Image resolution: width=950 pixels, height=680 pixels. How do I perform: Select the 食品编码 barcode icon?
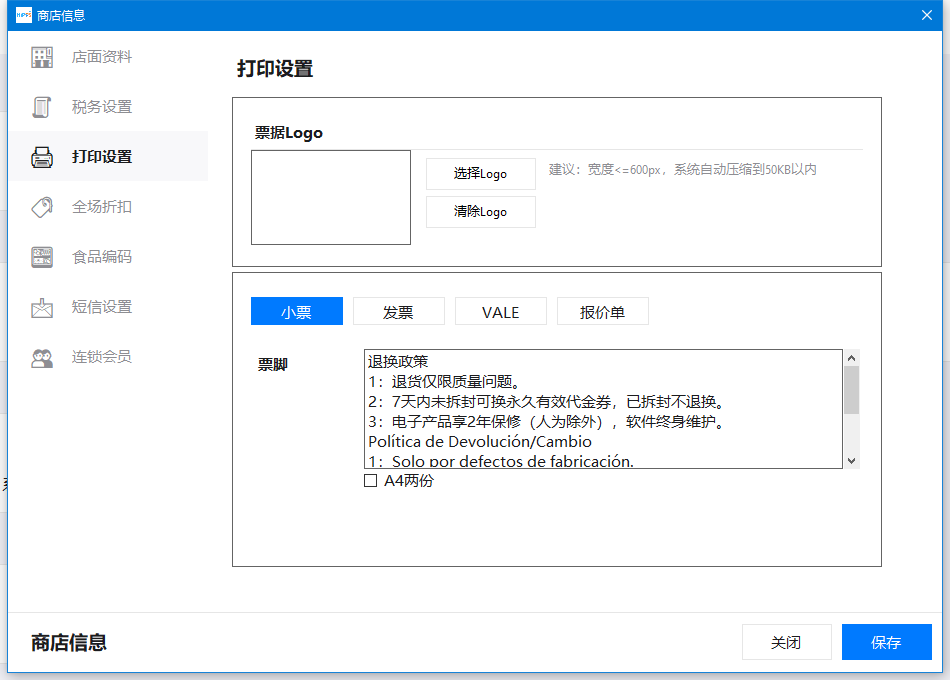(x=42, y=257)
